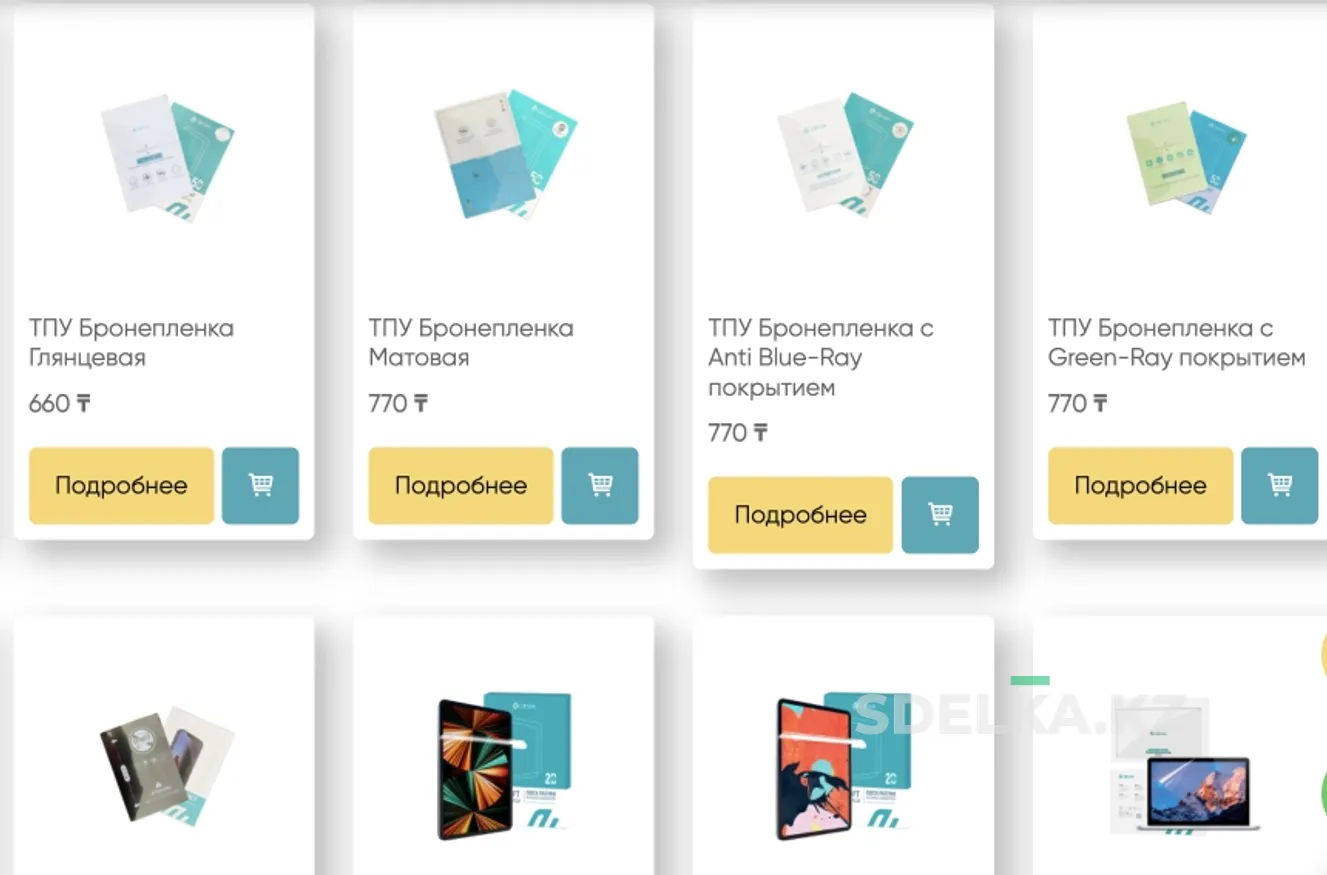Add Anti Blue-Ray film to cart
This screenshot has width=1327, height=875.
(x=940, y=515)
